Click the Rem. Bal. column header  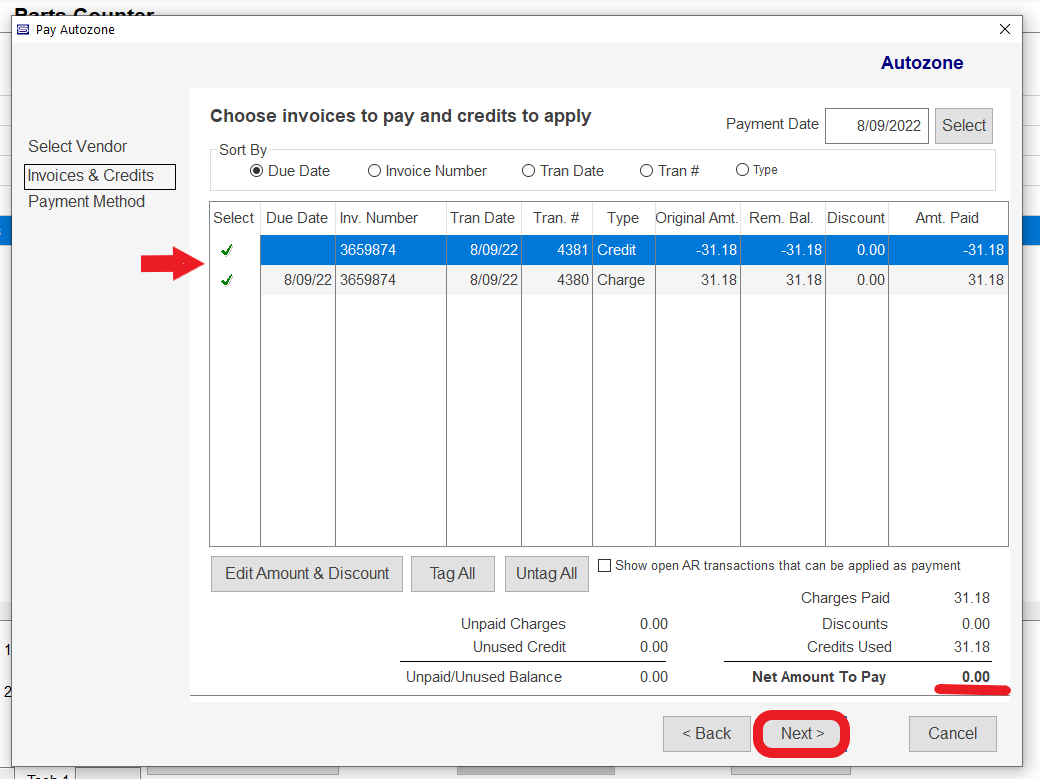[782, 218]
